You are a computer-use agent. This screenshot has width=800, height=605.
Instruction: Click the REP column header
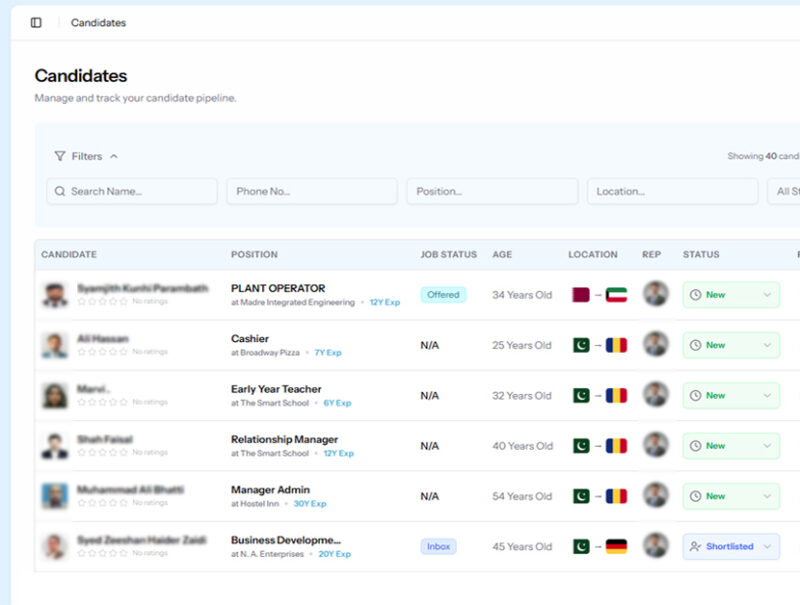pyautogui.click(x=652, y=255)
